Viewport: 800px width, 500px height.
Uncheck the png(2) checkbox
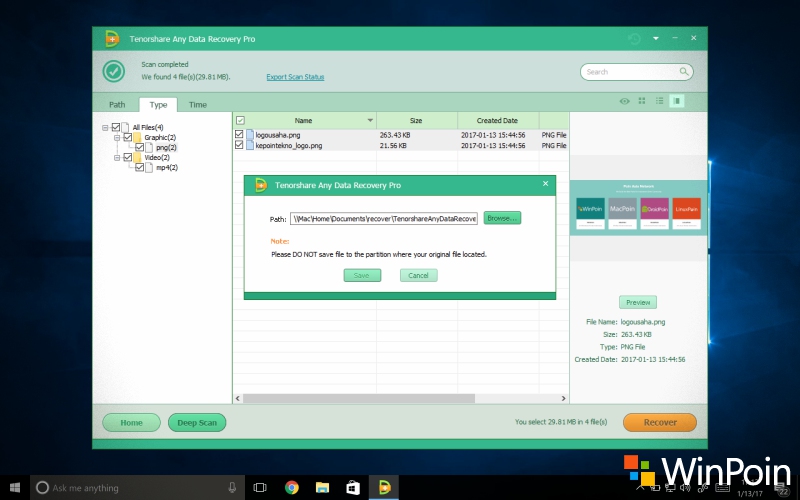139,147
